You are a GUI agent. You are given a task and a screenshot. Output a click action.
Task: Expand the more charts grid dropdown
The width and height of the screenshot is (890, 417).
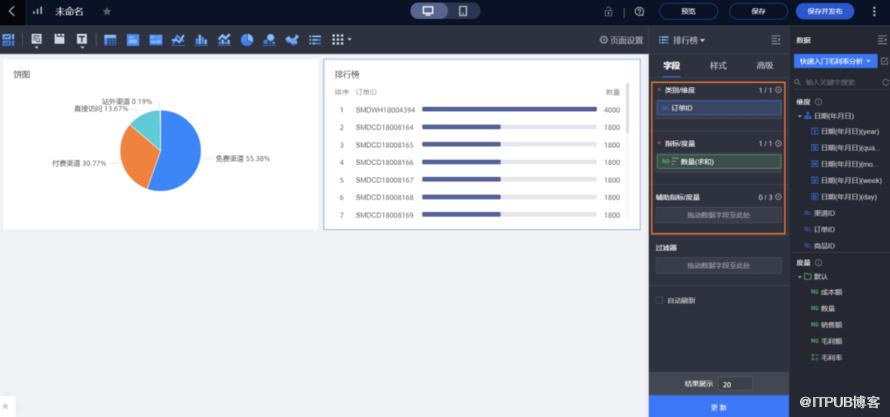coord(341,40)
